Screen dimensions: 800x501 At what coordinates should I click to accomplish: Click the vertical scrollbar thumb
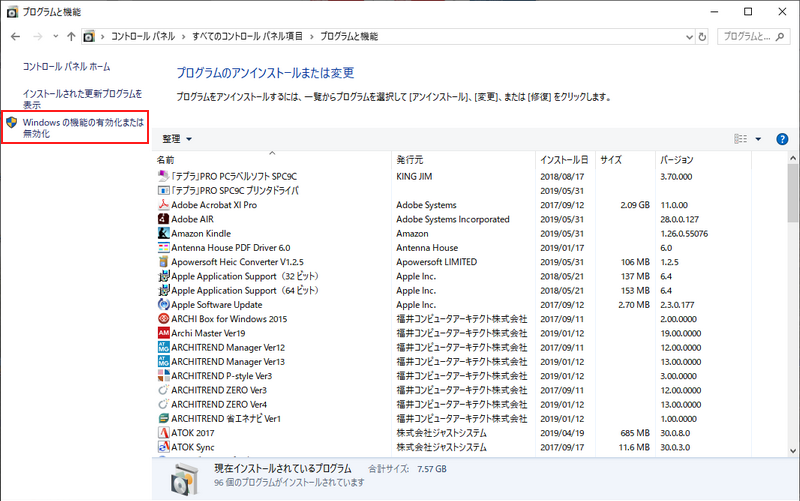pos(793,193)
